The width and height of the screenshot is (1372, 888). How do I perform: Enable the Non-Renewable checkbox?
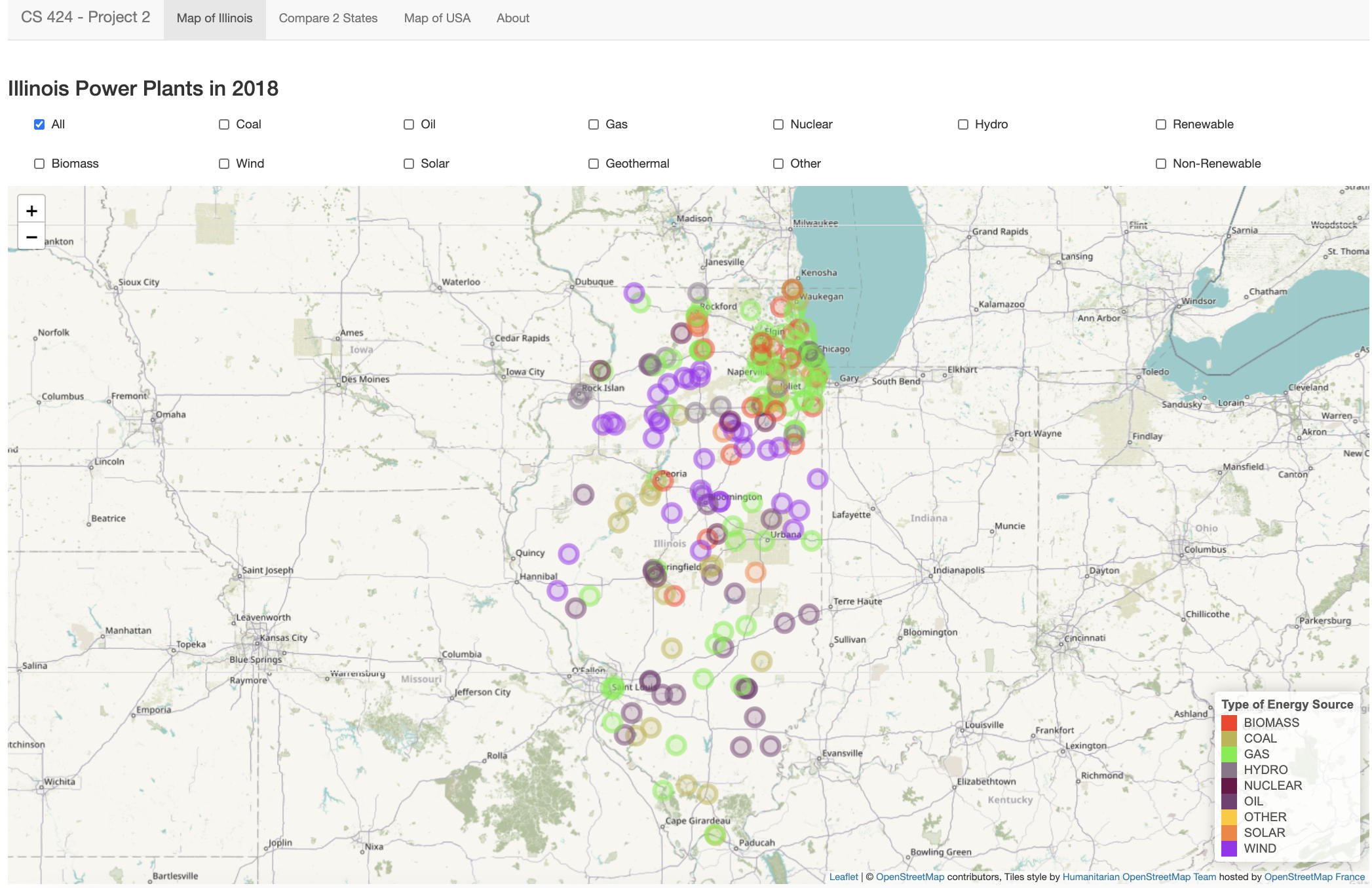coord(1161,164)
